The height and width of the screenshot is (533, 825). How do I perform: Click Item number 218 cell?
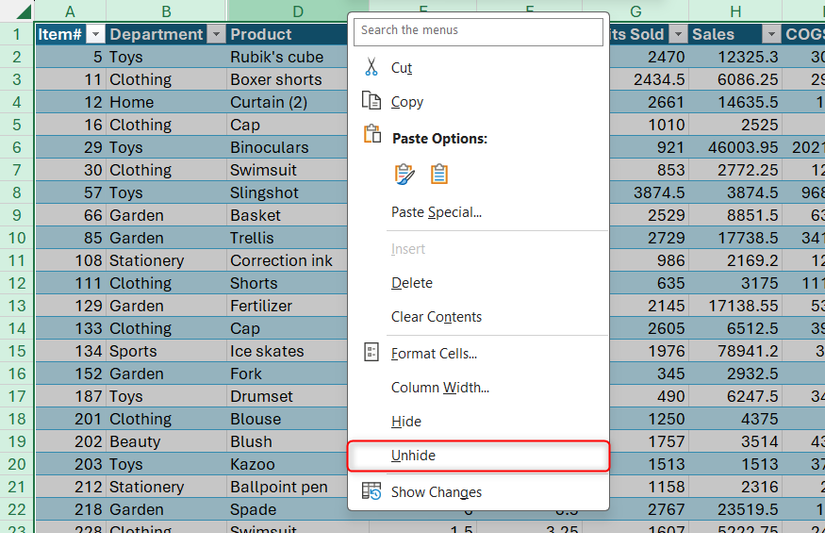70,509
